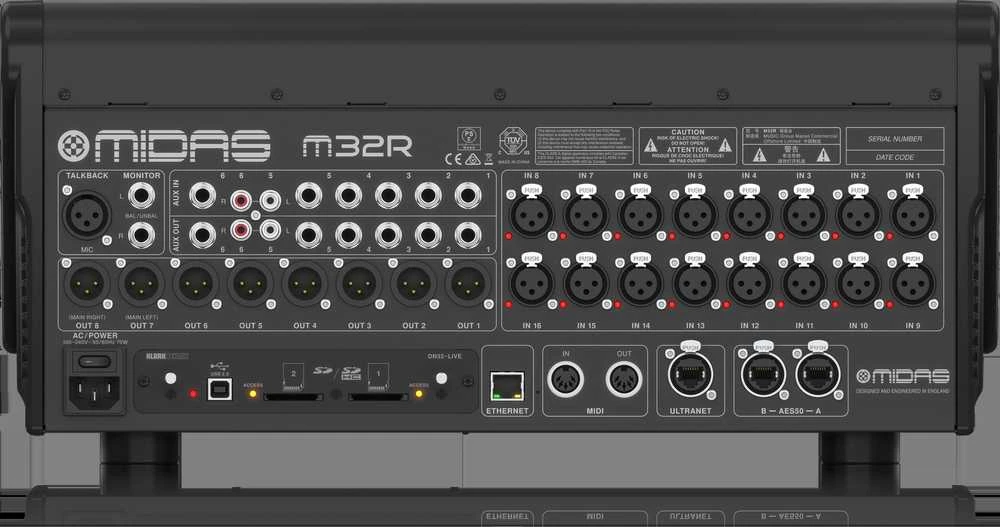Click the IN 6 XLR input

click(640, 216)
